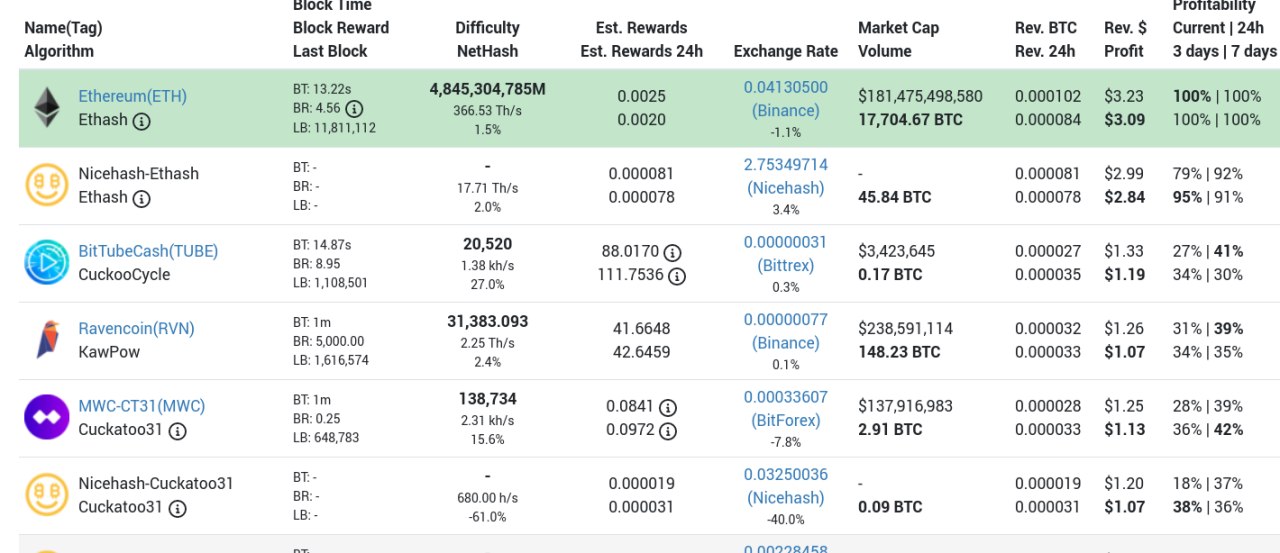Click the Rev. BTC column header
This screenshot has width=1280, height=553.
tap(1045, 39)
